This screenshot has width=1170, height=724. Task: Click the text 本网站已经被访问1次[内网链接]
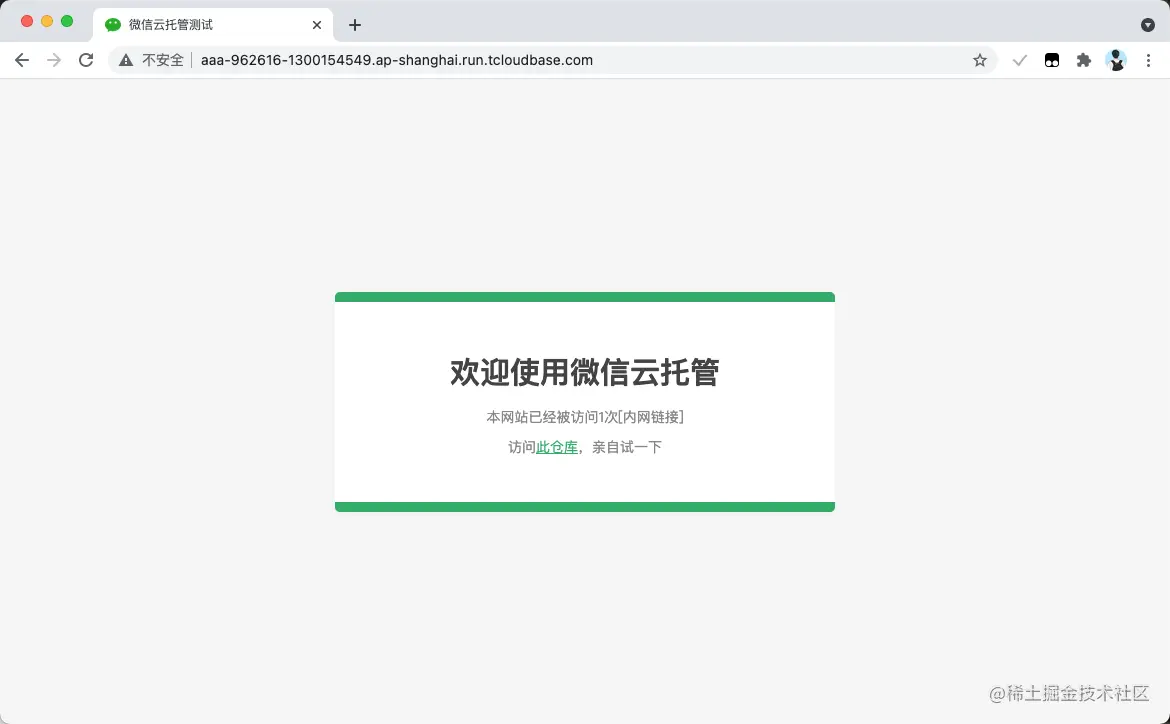(x=585, y=416)
